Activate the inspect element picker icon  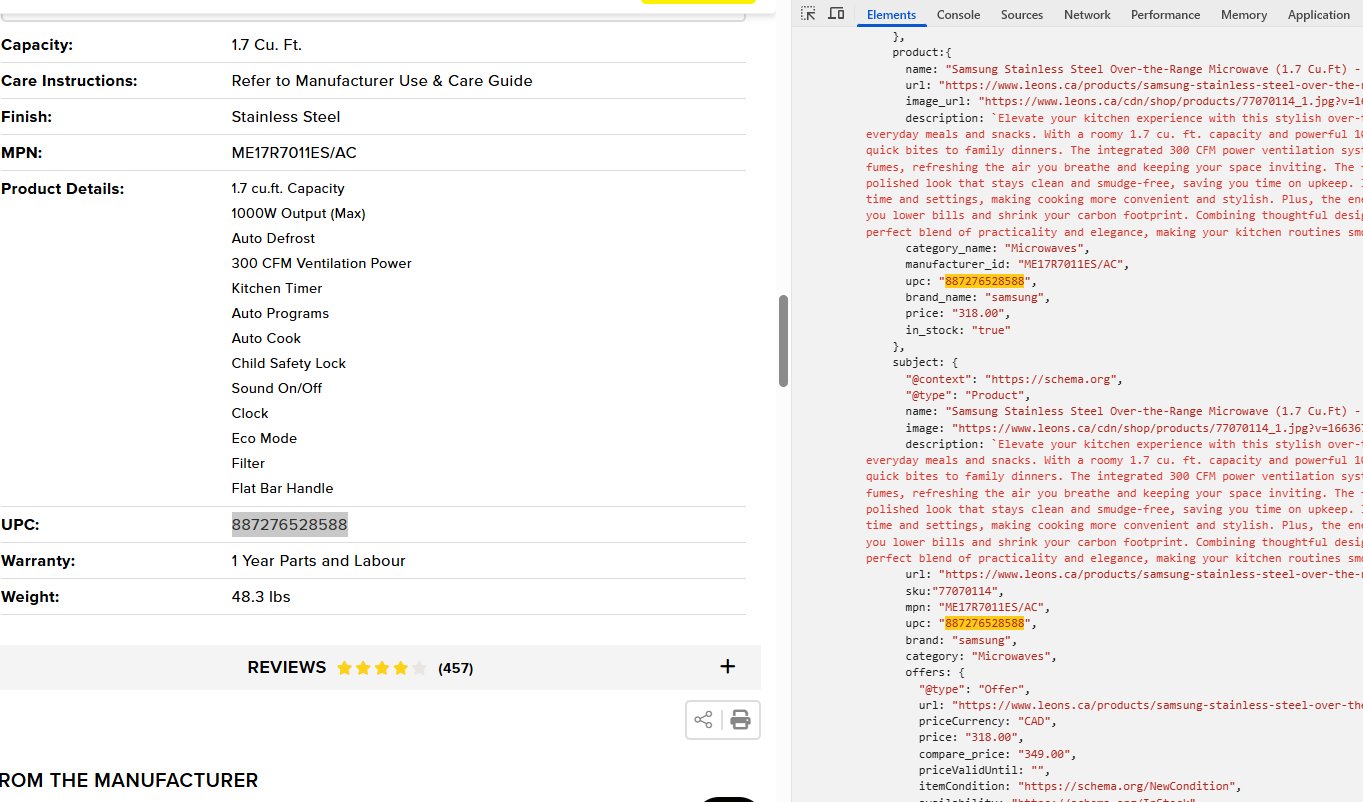coord(808,14)
